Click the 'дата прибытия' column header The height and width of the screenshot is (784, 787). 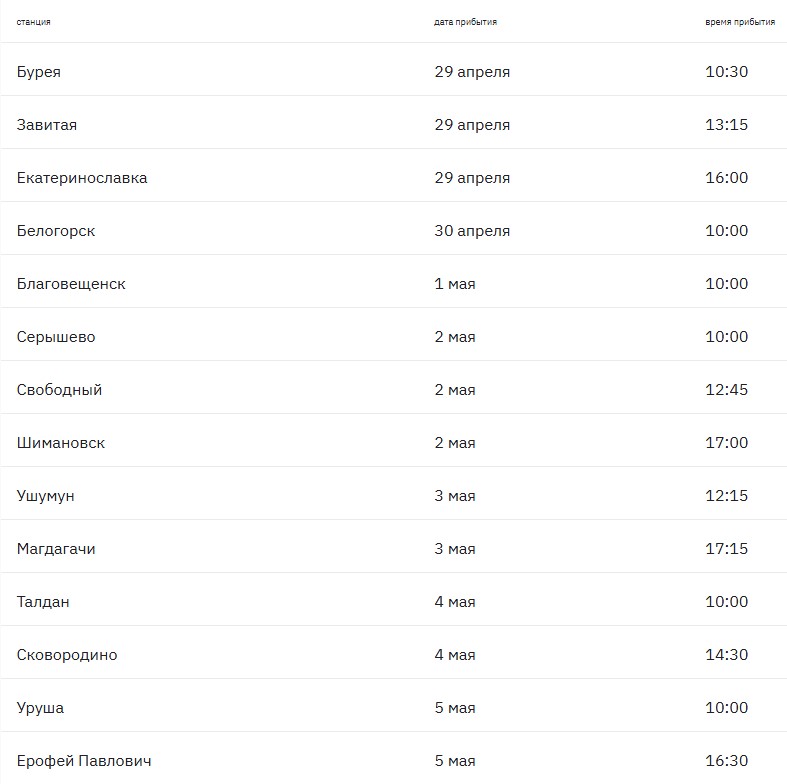(465, 22)
